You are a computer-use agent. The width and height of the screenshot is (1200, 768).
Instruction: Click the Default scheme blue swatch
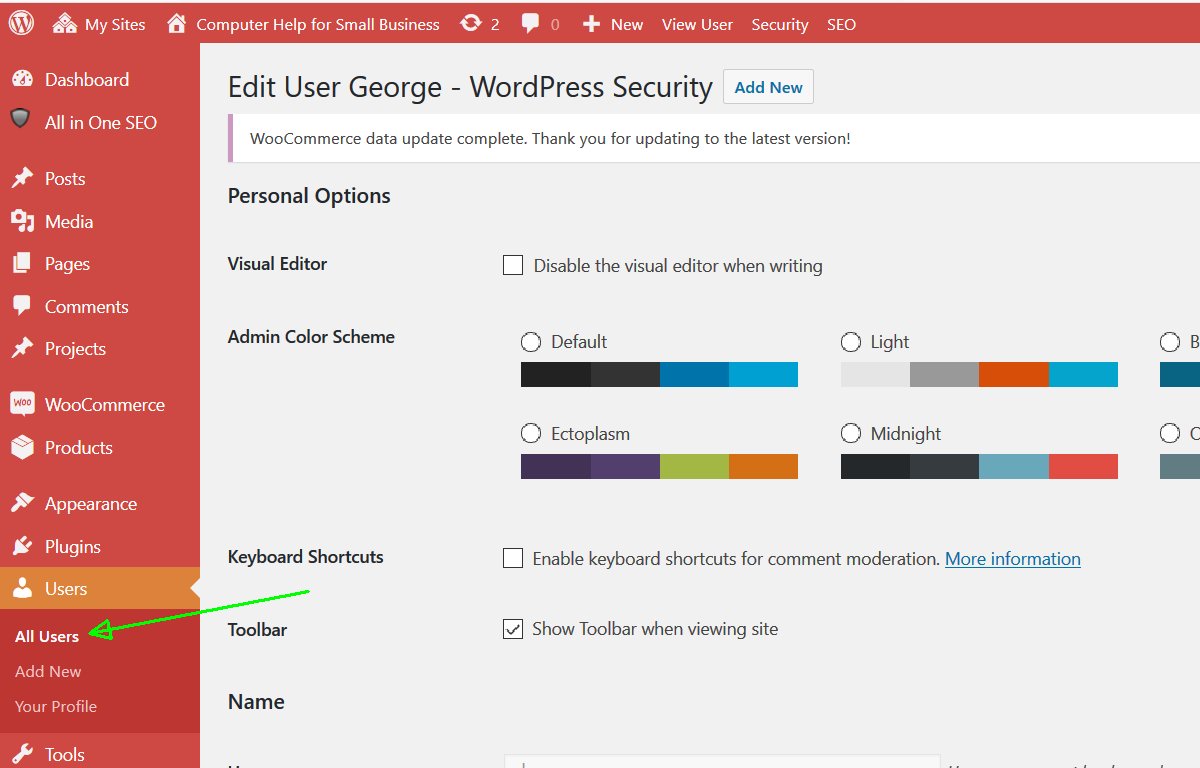694,375
